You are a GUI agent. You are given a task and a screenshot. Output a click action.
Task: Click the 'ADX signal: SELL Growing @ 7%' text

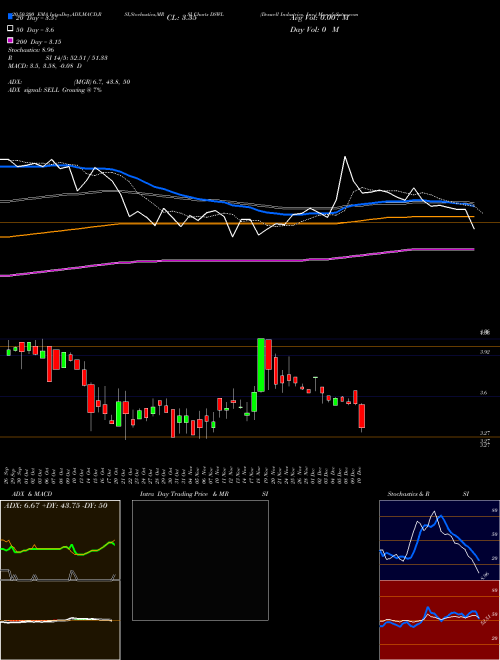pyautogui.click(x=55, y=90)
